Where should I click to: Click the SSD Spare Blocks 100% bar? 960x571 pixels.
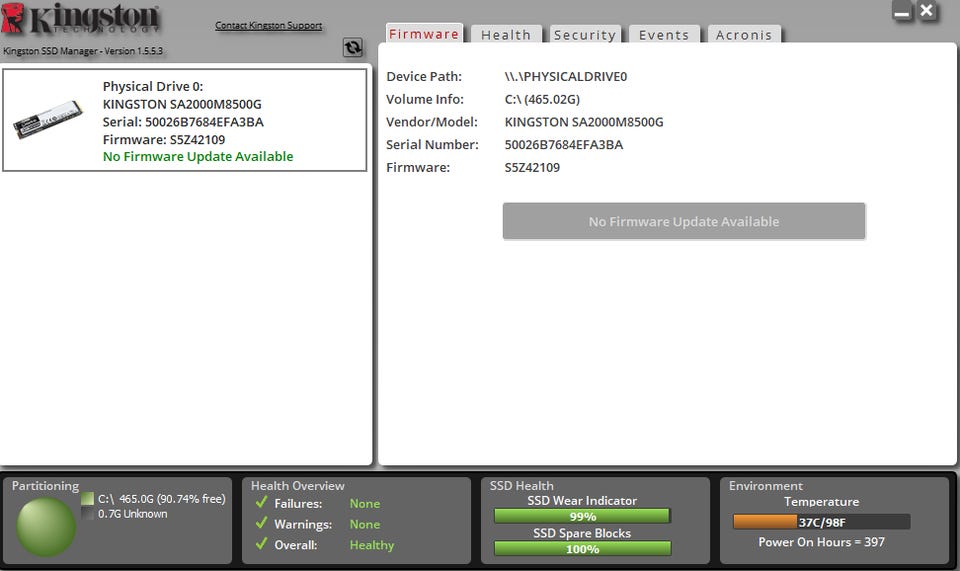tap(582, 548)
